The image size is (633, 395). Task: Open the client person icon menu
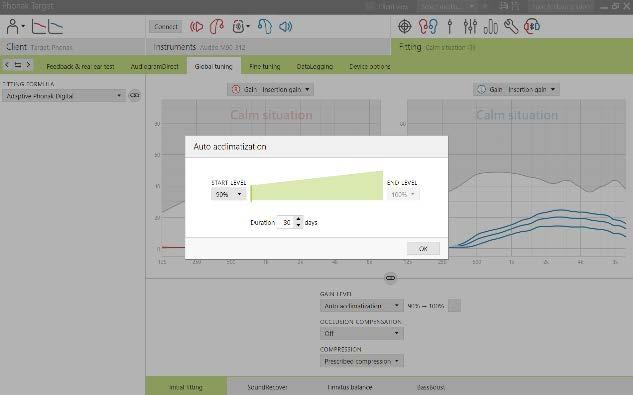tap(15, 27)
